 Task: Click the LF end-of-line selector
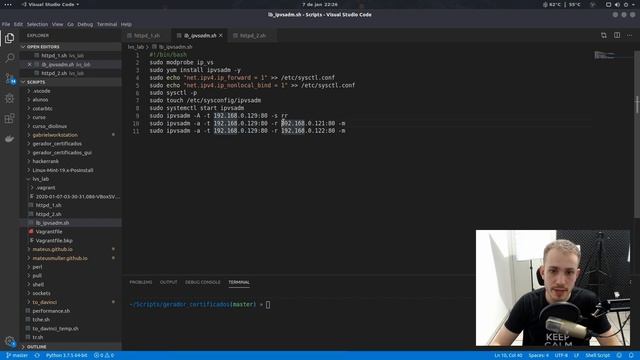tap(576, 356)
